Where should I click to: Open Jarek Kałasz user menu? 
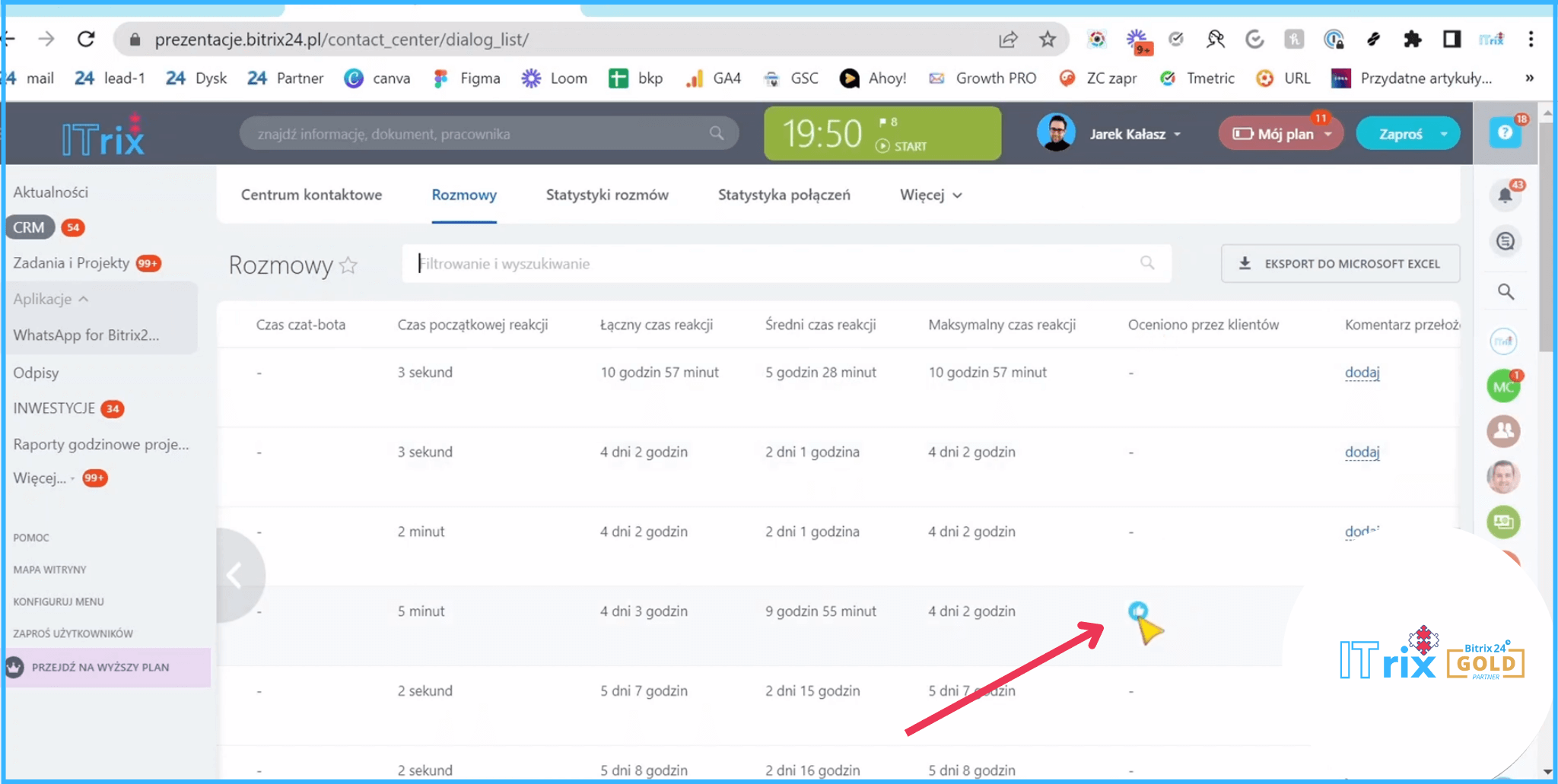pos(1134,134)
